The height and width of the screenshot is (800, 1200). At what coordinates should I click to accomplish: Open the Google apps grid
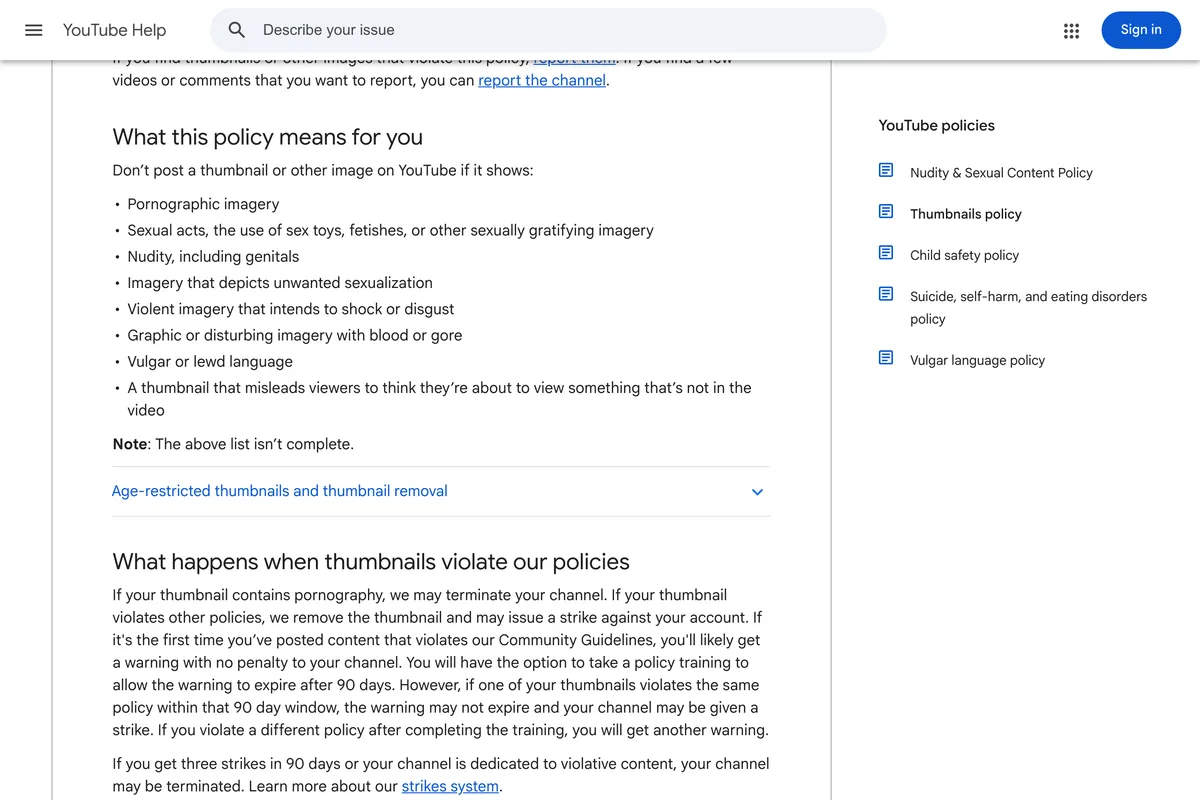click(1071, 30)
